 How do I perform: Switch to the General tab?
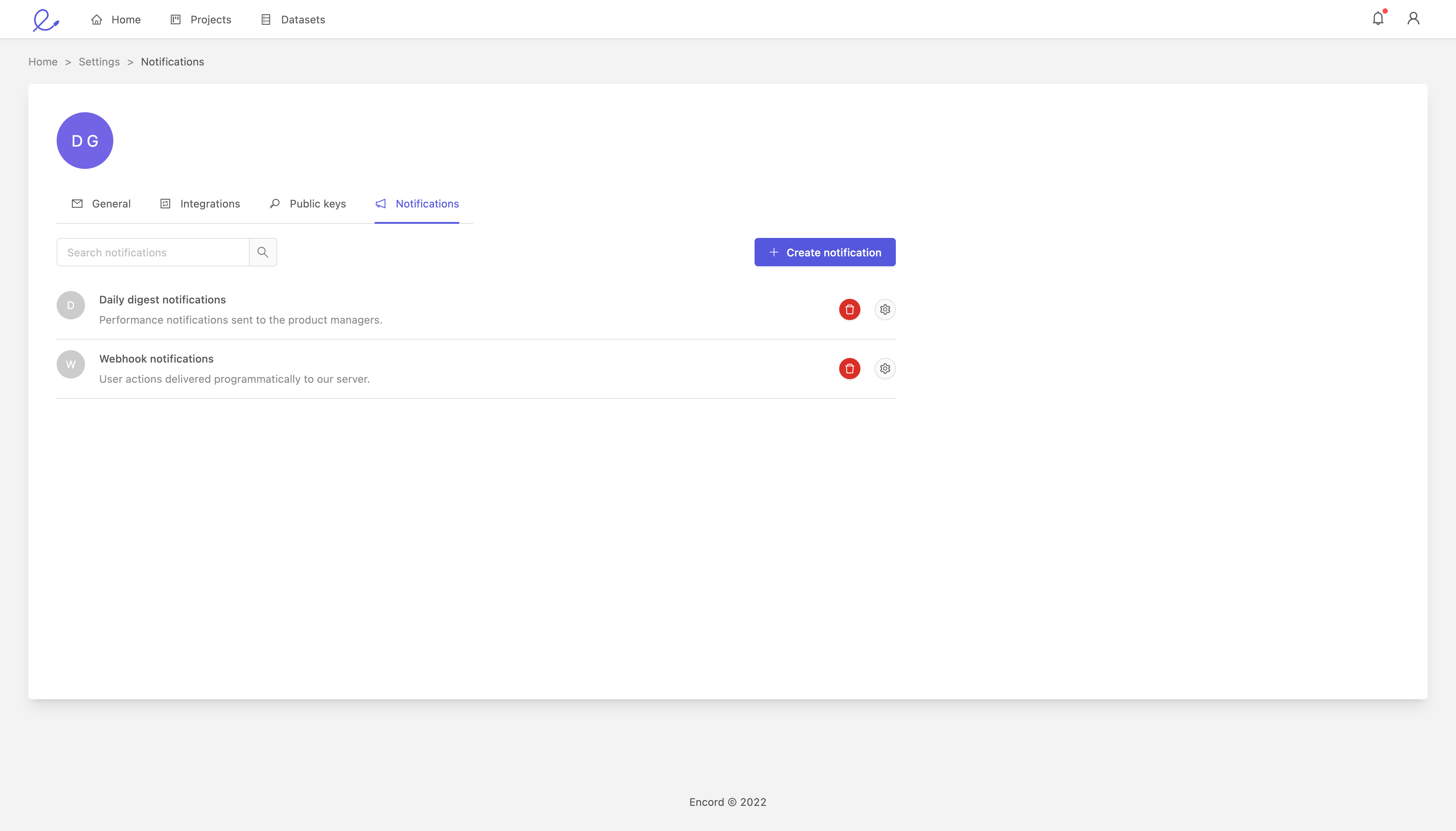pyautogui.click(x=101, y=204)
